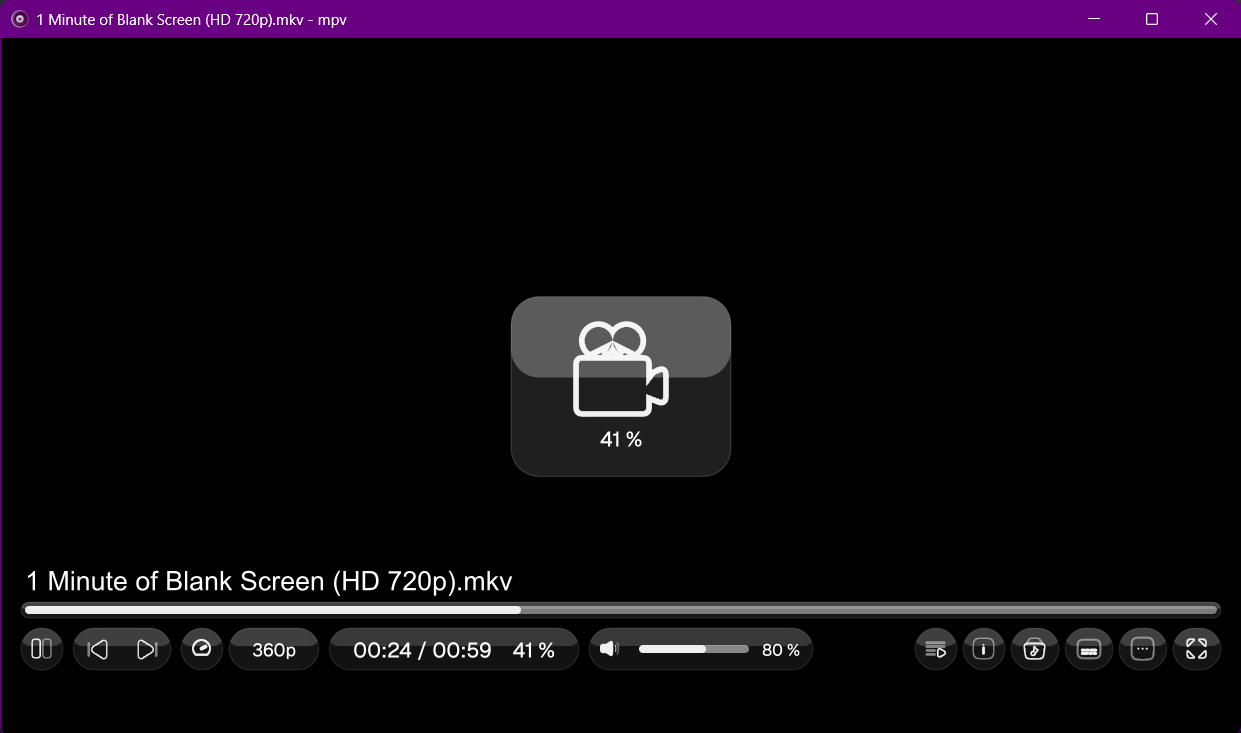Skip to the next track
The width and height of the screenshot is (1241, 733).
coord(147,649)
